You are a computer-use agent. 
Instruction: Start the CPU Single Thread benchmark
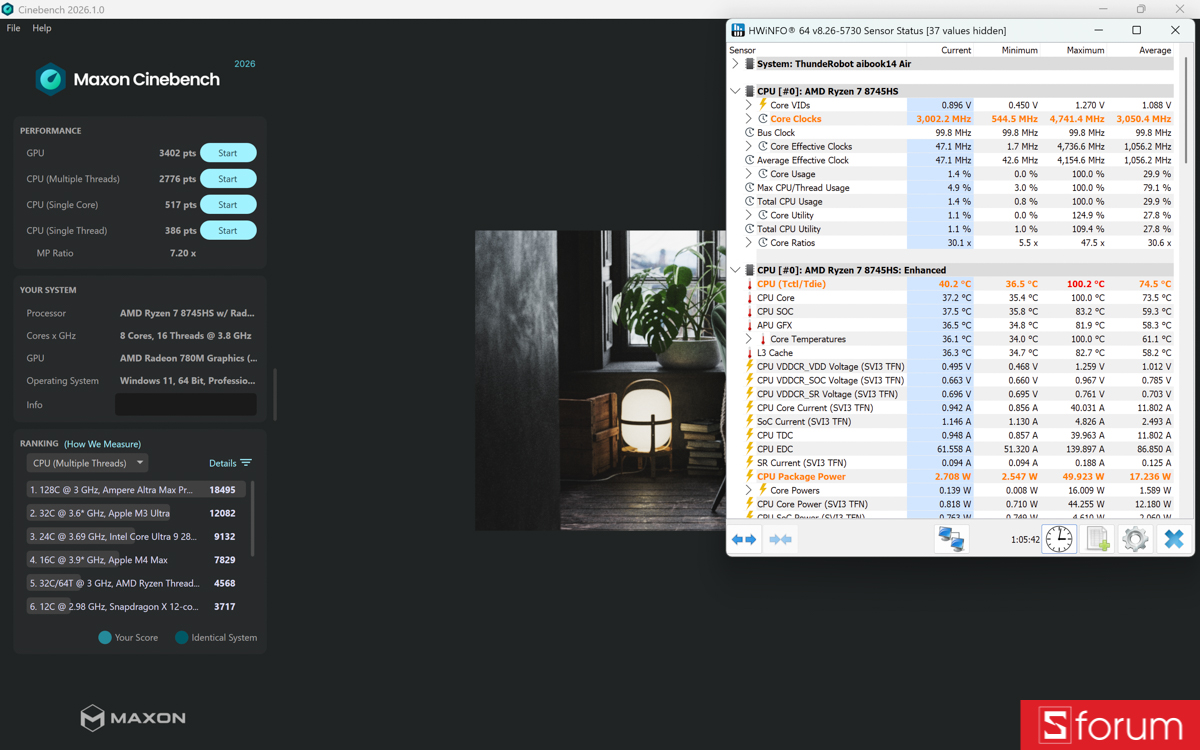click(228, 230)
